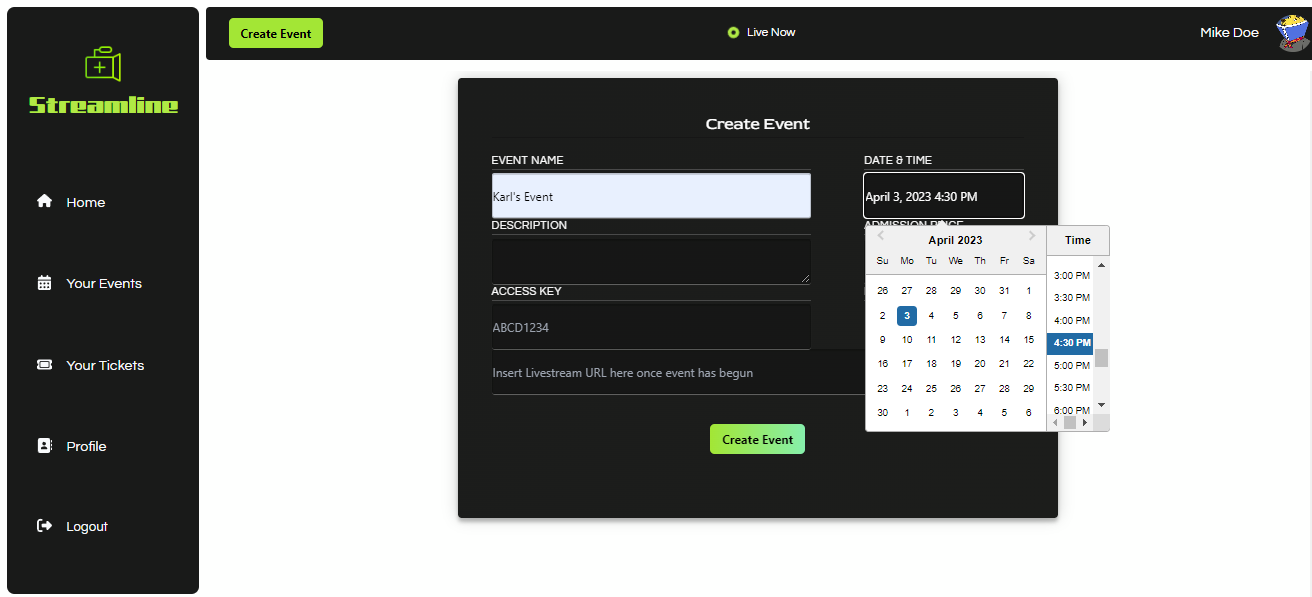The width and height of the screenshot is (1312, 597).
Task: Select April 14 in the calendar
Action: coord(1004,340)
